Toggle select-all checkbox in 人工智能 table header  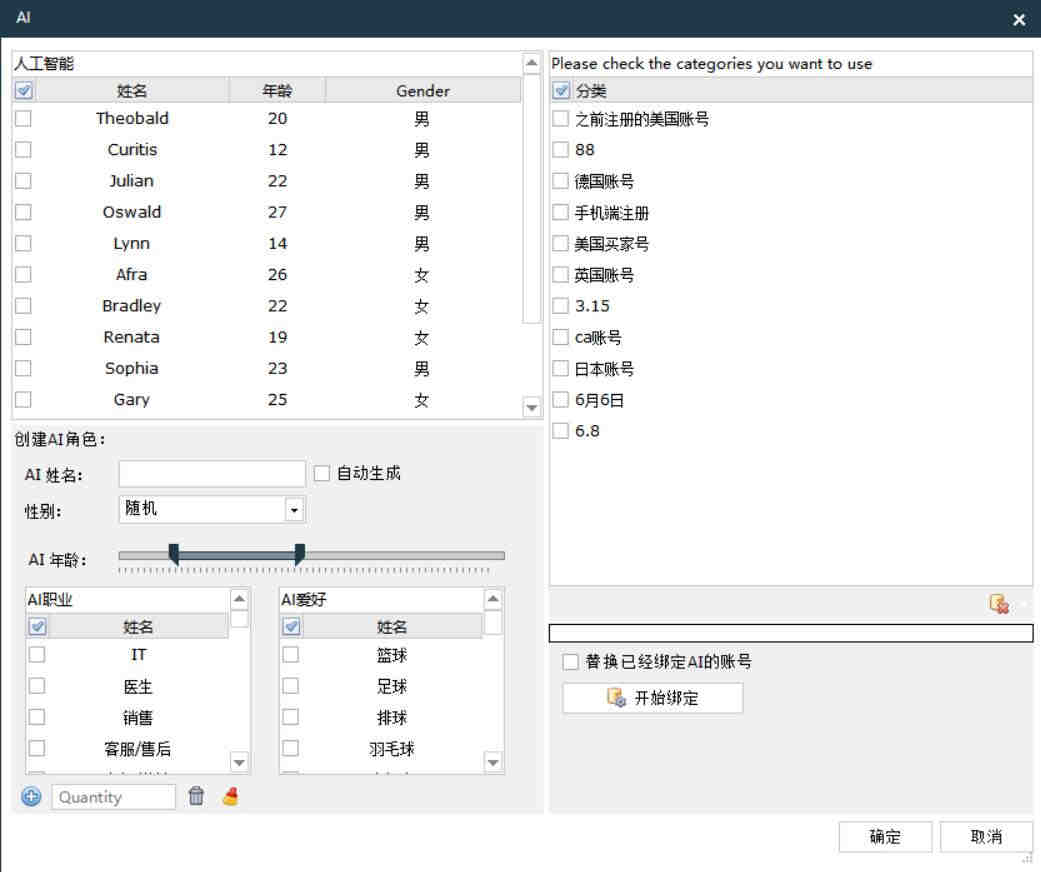(25, 91)
